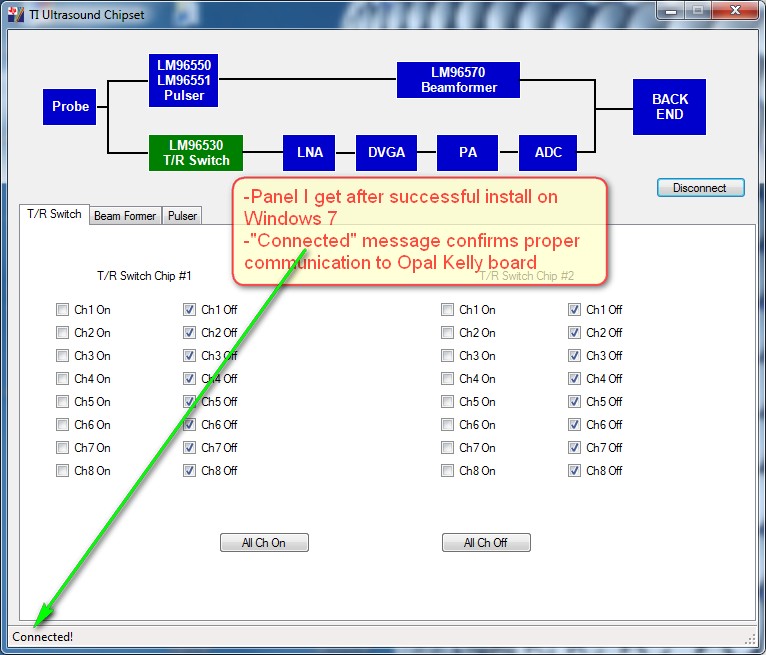Screen dimensions: 766x655
Task: Click the T/R Switch Chip #1 label
Action: click(x=144, y=276)
